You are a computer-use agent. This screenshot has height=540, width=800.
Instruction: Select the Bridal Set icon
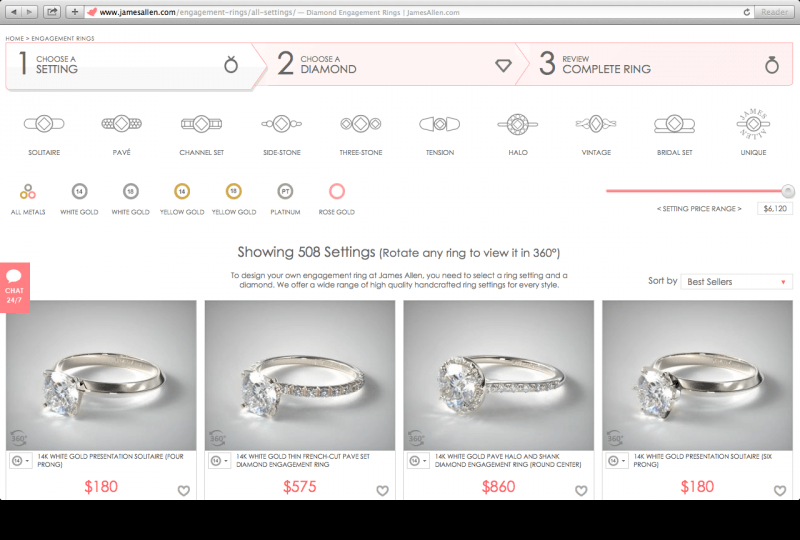pos(674,124)
